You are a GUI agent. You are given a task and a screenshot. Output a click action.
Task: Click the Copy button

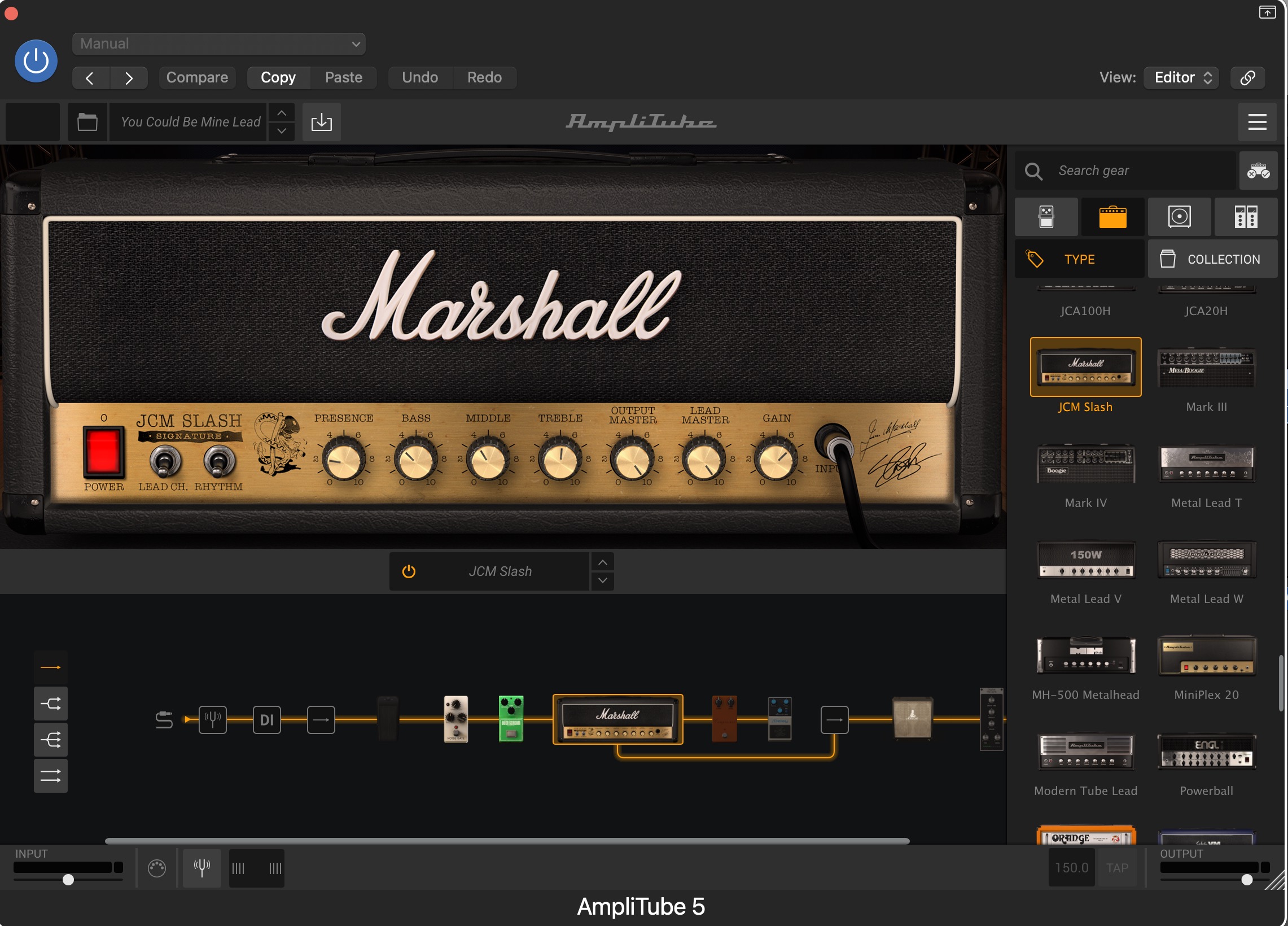coord(278,77)
